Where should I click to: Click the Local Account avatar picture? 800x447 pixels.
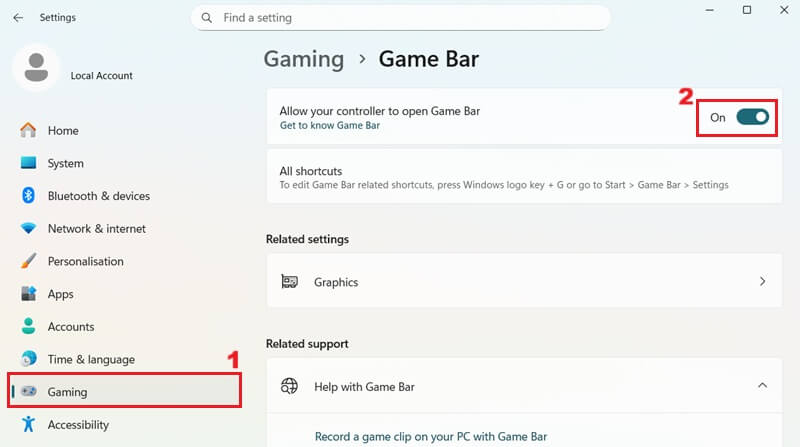36,68
